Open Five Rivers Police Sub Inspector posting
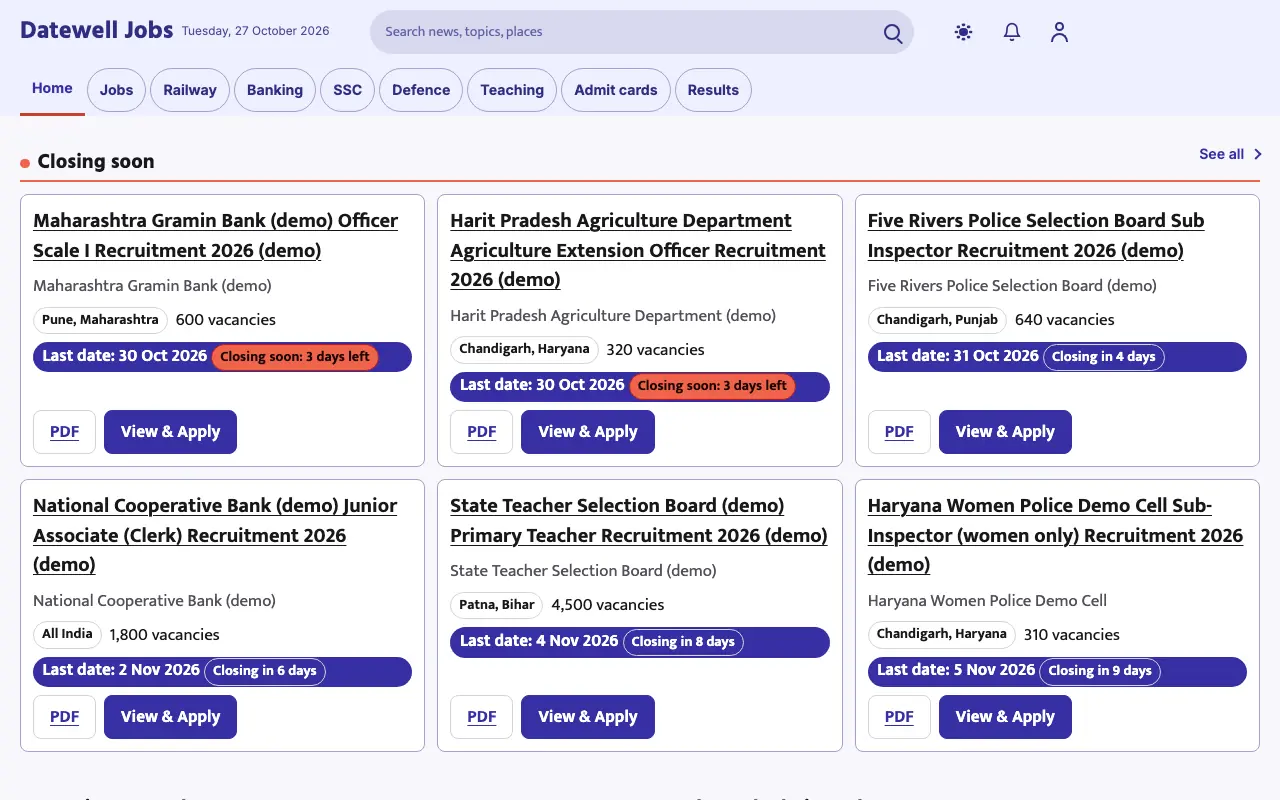This screenshot has width=1280, height=800. 1036,235
